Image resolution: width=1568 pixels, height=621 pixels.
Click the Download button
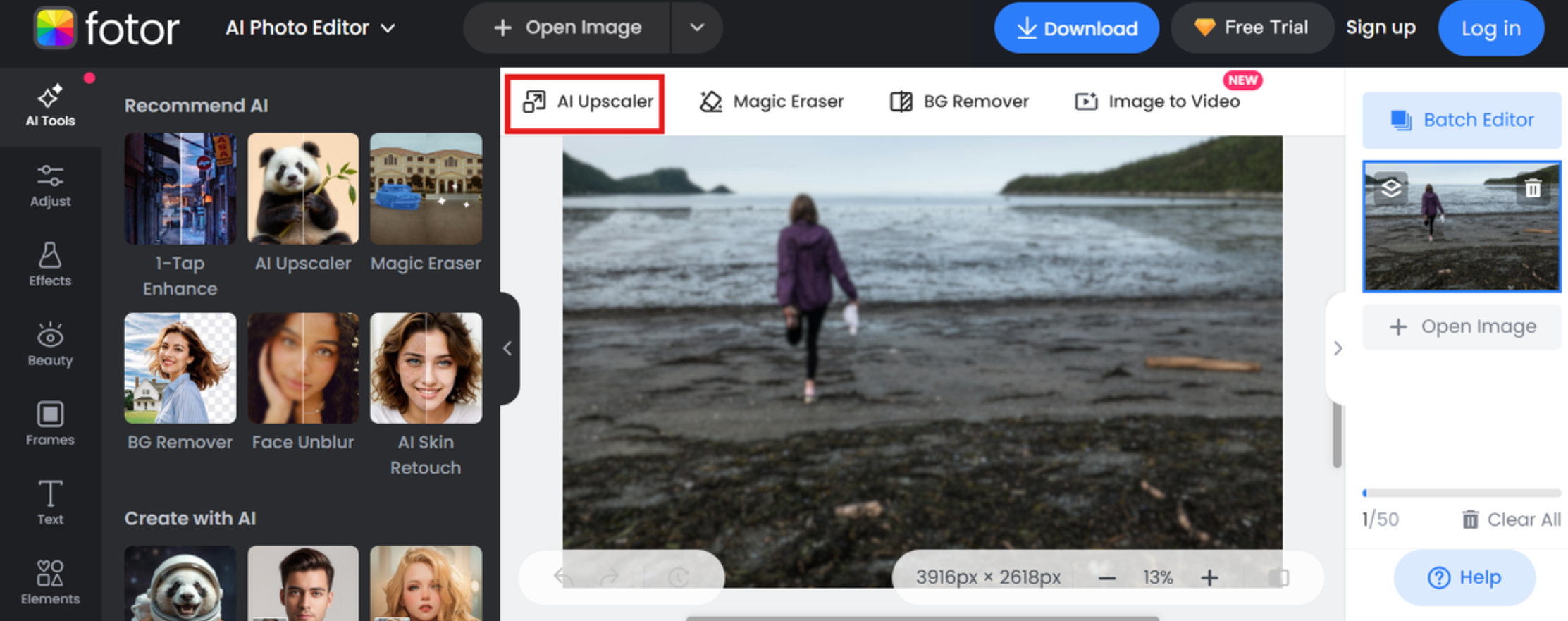click(x=1076, y=28)
